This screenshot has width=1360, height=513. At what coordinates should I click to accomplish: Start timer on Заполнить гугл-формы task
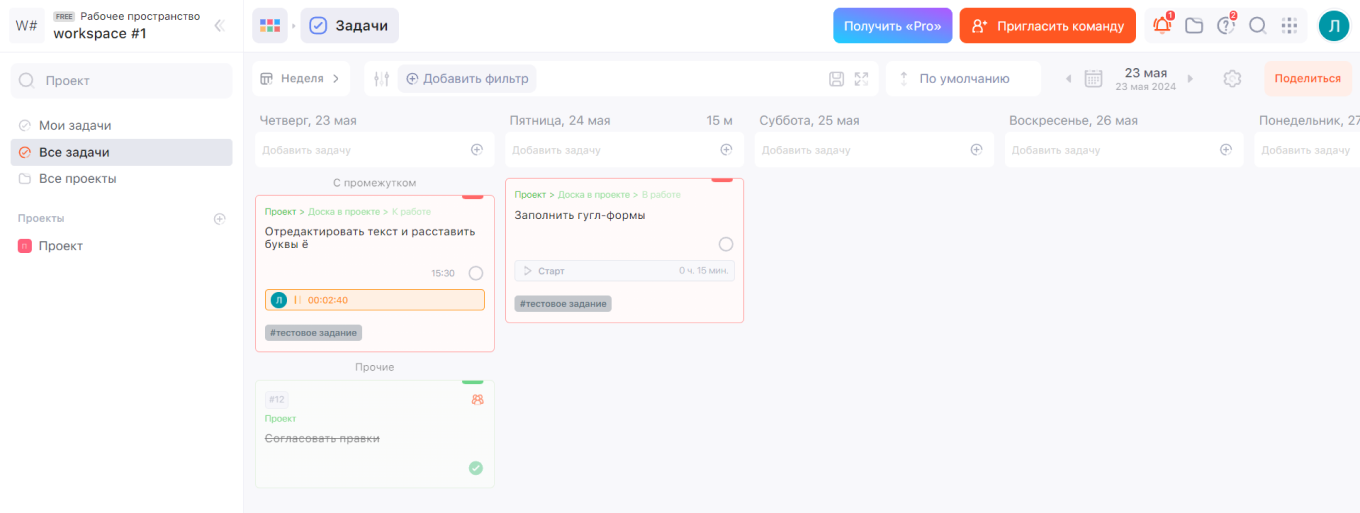coord(545,271)
